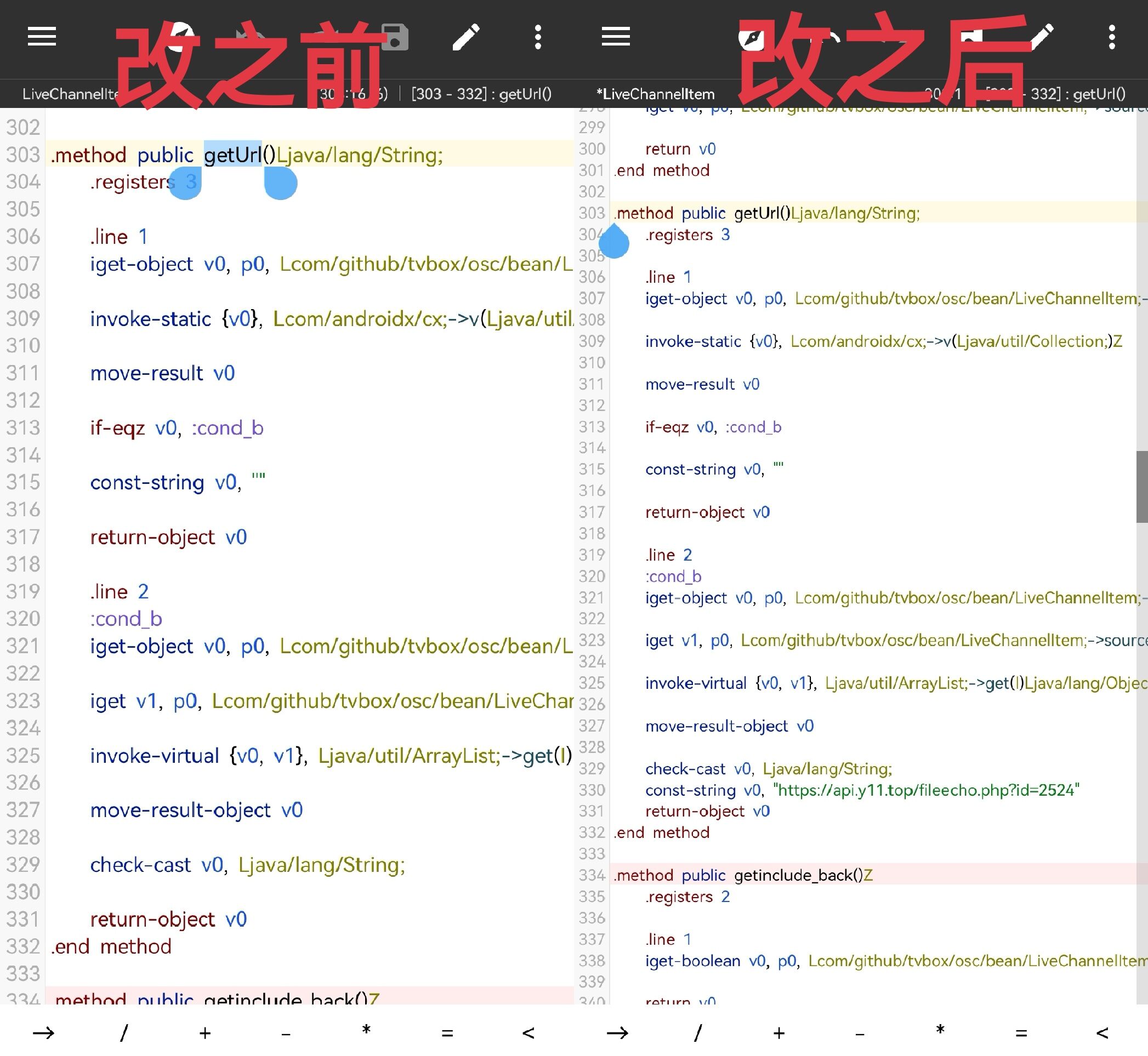Open the hamburger menu in the right editor
Image resolution: width=1148 pixels, height=1056 pixels.
616,37
